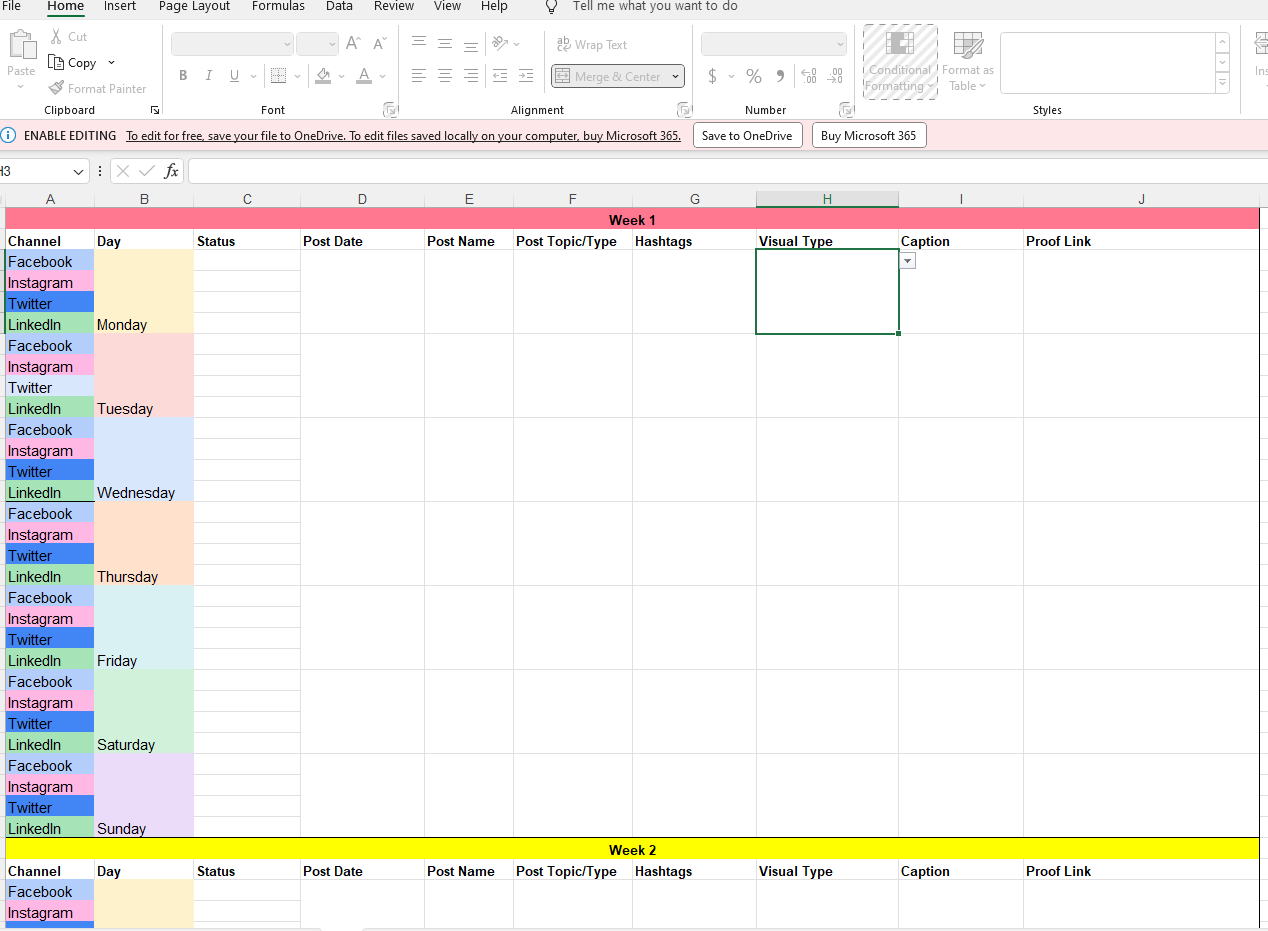Switch to the Page Layout tab
Screen dimensions: 1268x931
pyautogui.click(x=194, y=6)
